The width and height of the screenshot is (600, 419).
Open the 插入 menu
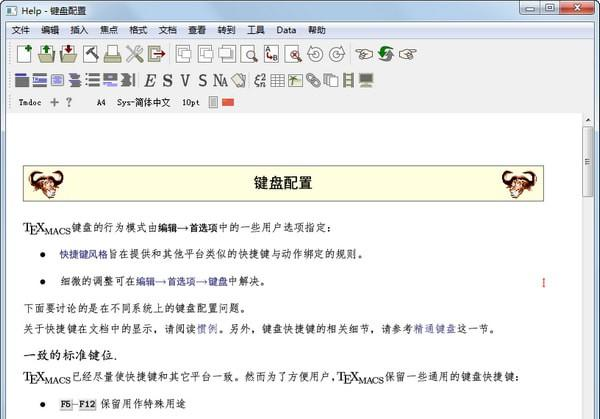click(79, 30)
